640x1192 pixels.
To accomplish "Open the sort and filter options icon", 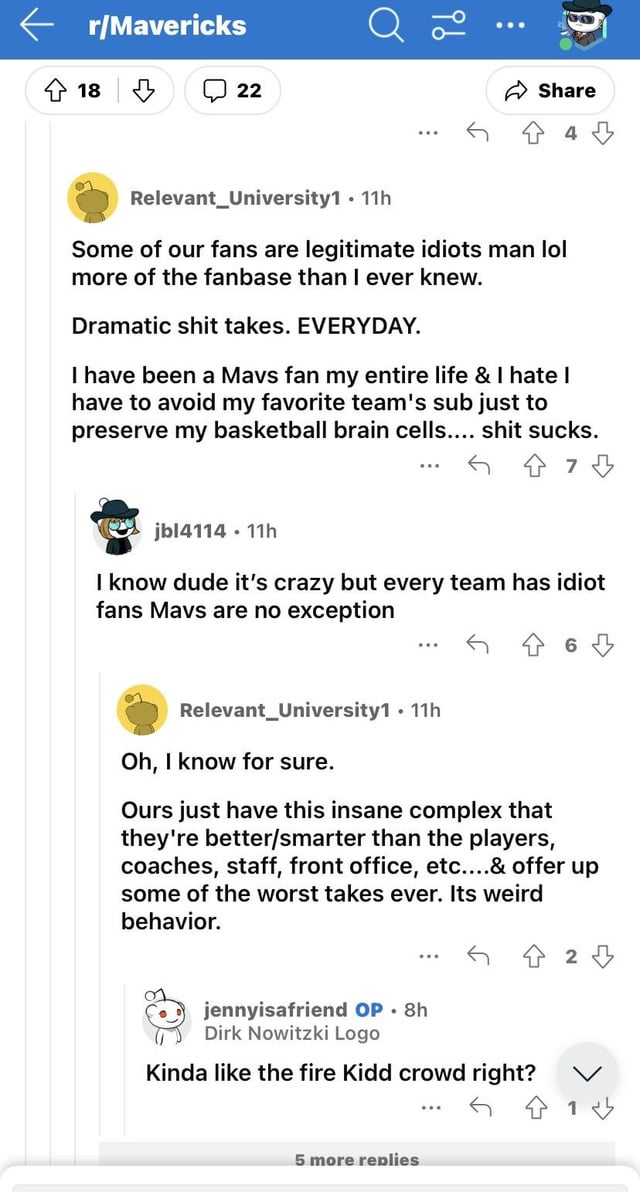I will (446, 26).
